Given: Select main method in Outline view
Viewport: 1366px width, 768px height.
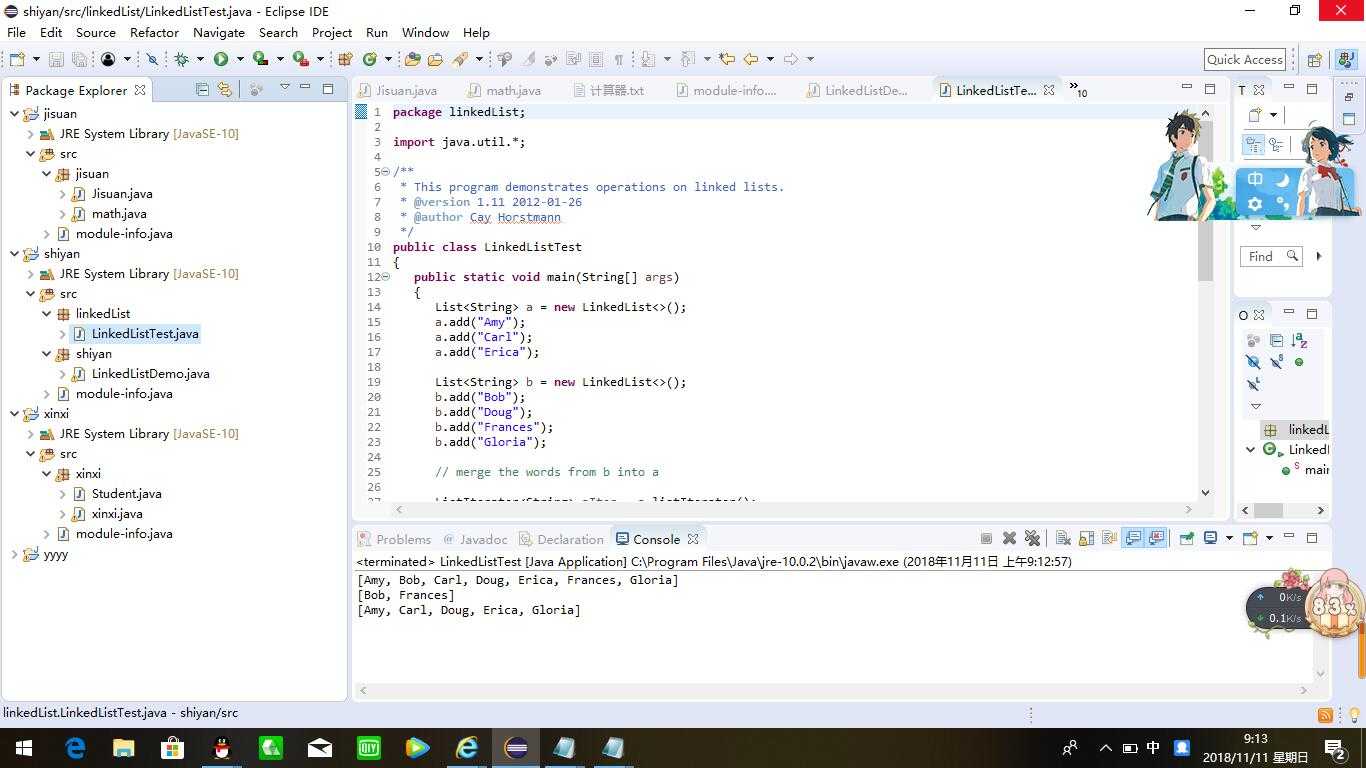Looking at the screenshot, I should 1306,469.
